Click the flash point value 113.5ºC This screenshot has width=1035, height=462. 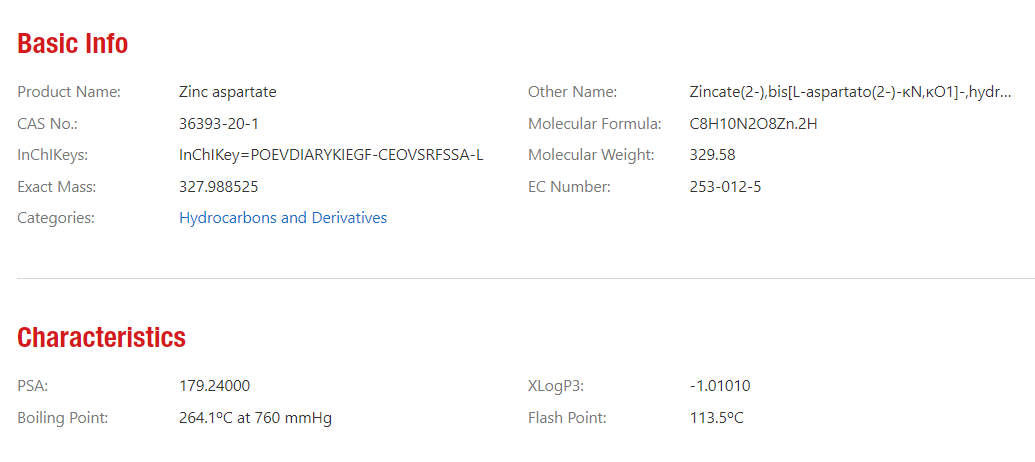(x=716, y=418)
